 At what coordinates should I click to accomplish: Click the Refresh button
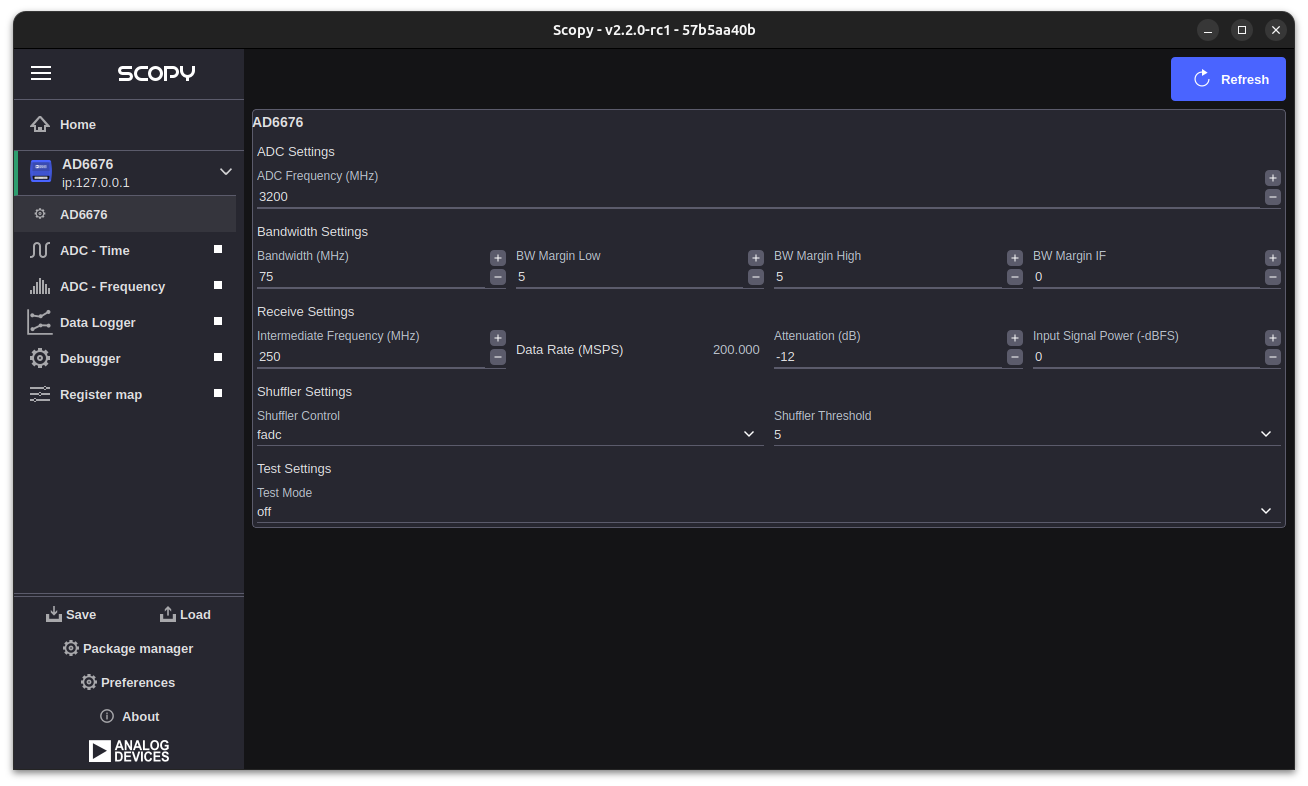coord(1228,79)
